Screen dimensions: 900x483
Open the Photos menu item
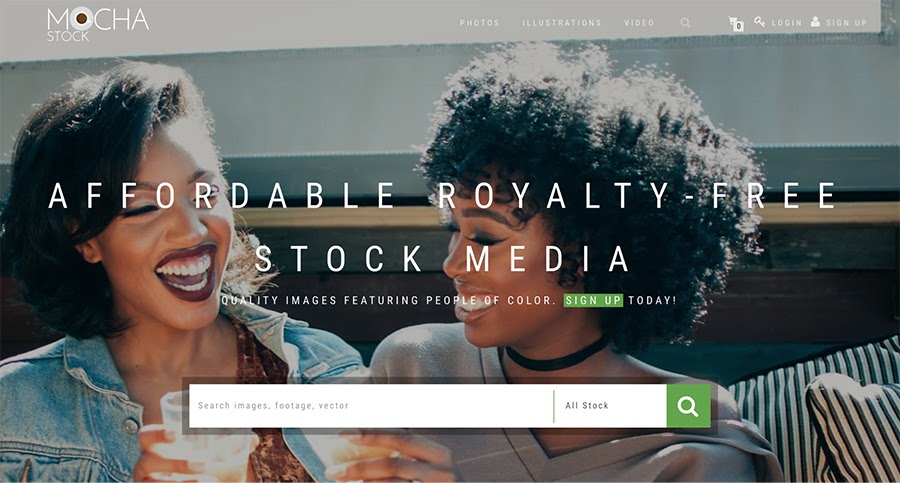point(479,23)
